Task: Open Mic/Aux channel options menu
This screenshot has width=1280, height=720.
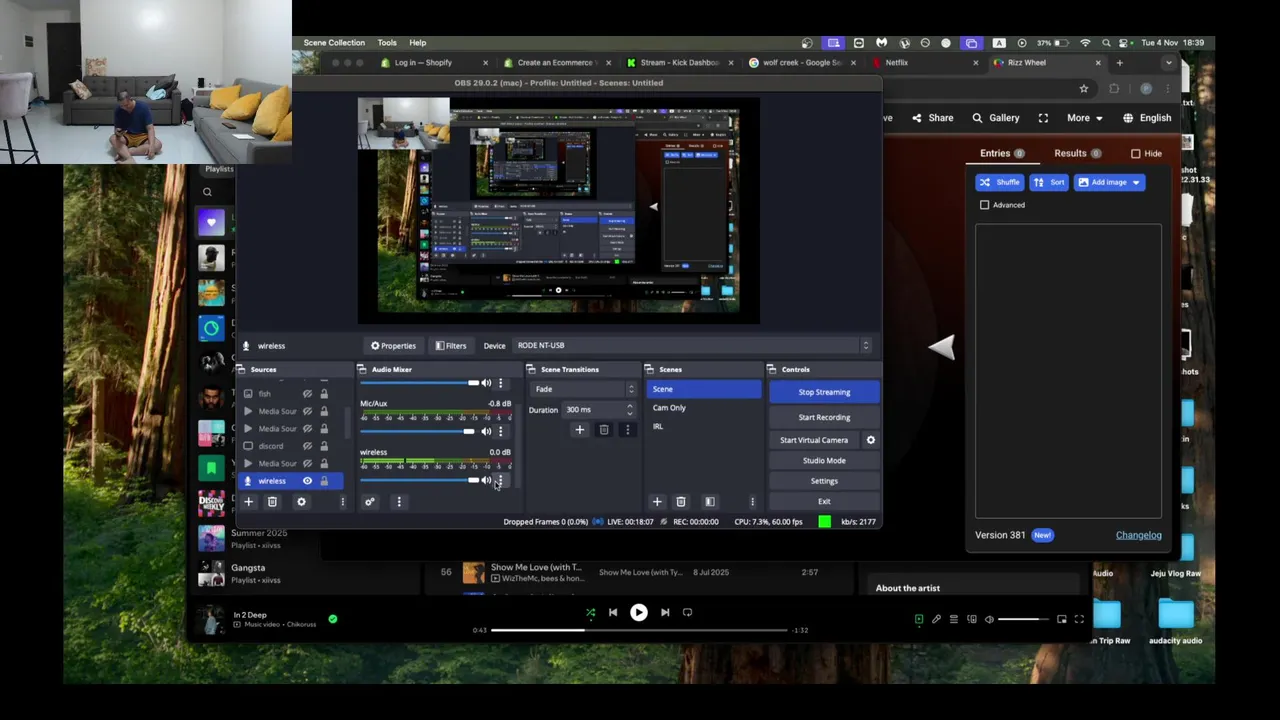Action: click(x=500, y=431)
